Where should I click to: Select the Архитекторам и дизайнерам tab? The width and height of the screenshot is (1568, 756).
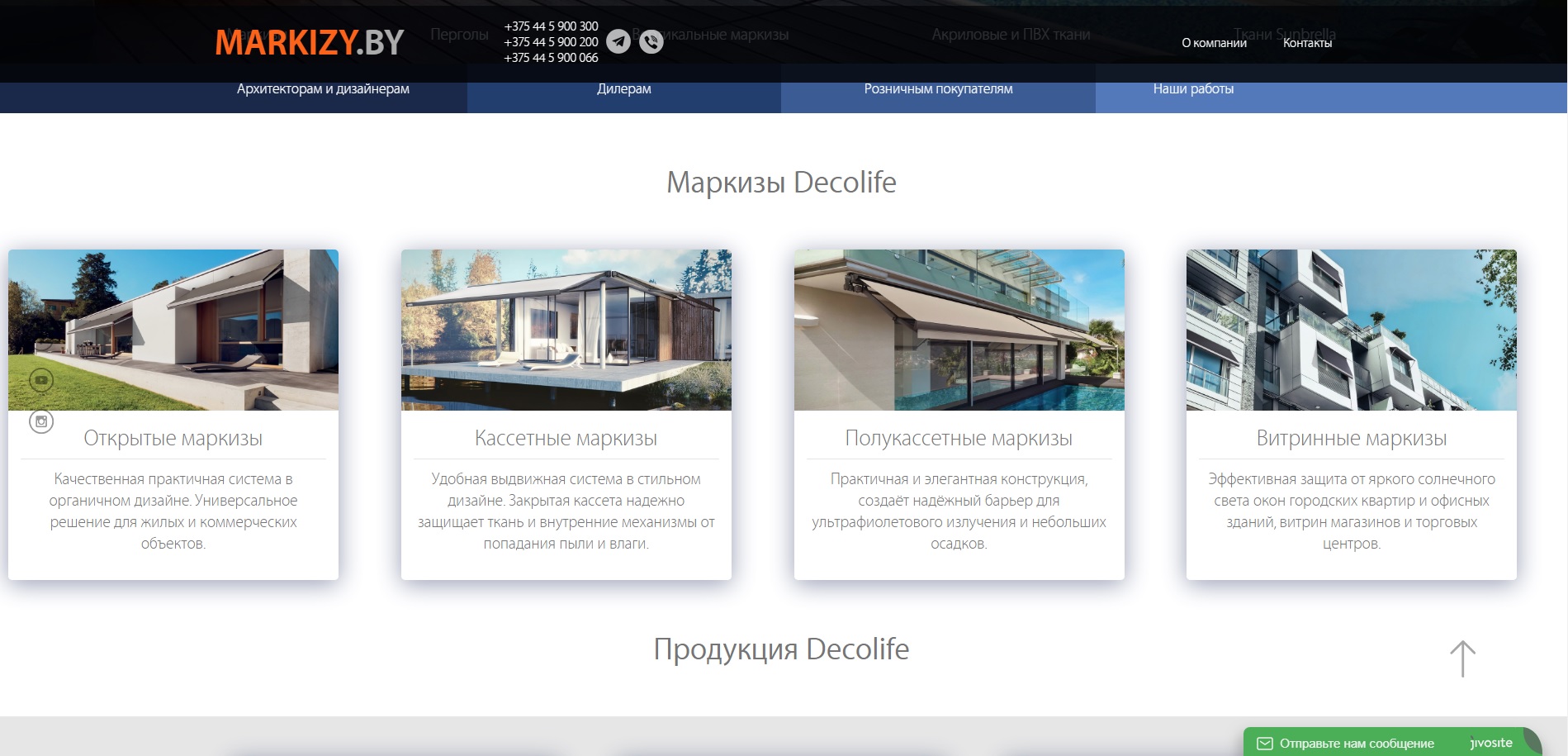(x=323, y=89)
